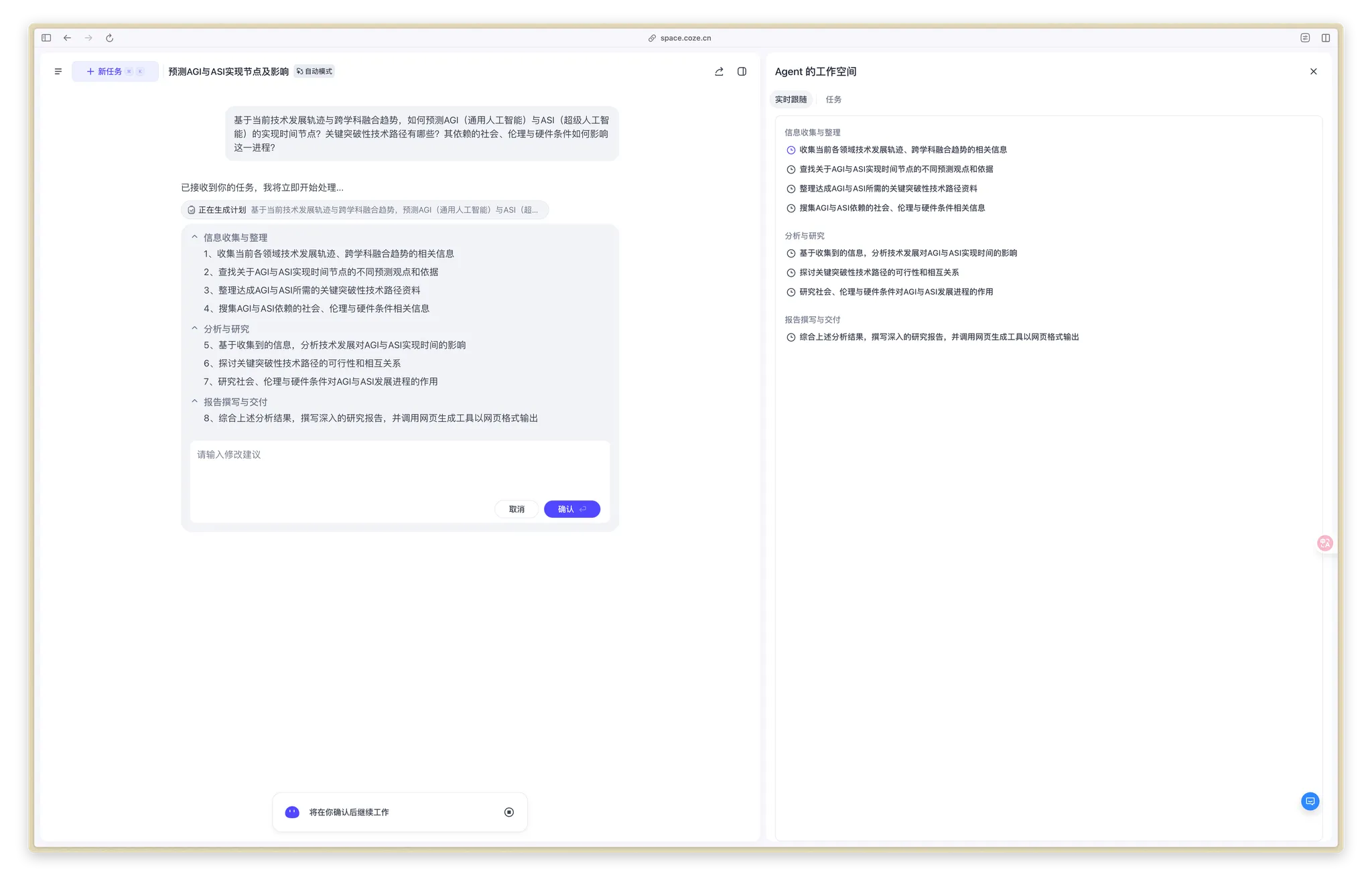Viewport: 1372px width, 887px height.
Task: Collapse the 信息收集与整理 section
Action: pos(195,237)
